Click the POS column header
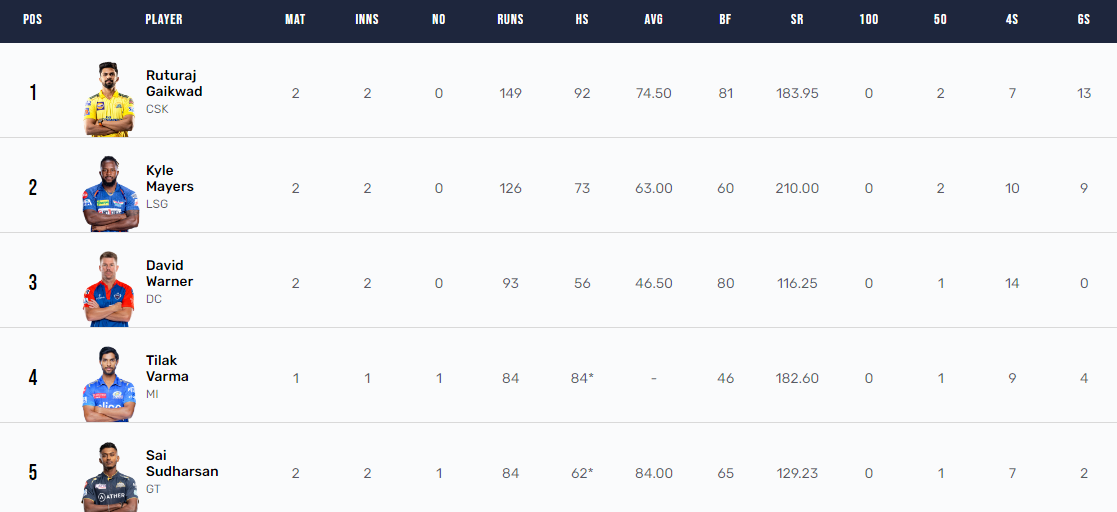The image size is (1117, 512). click(x=33, y=20)
